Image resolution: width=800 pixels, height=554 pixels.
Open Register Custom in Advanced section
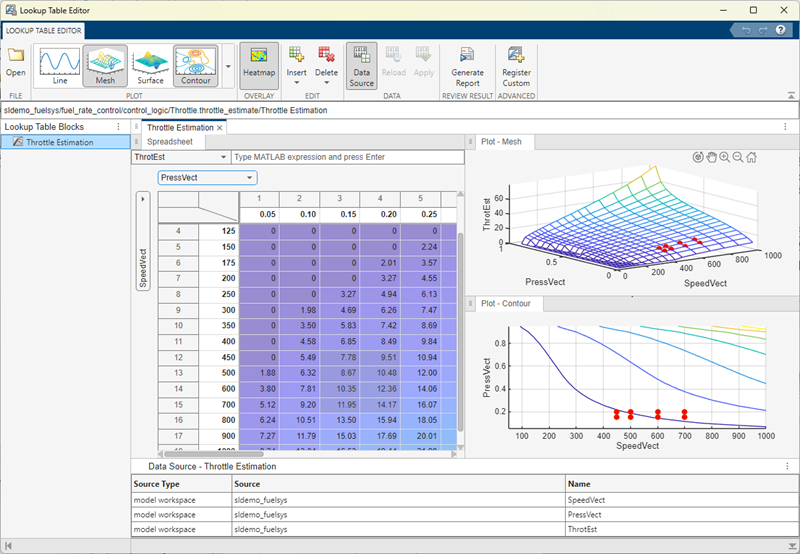[516, 65]
